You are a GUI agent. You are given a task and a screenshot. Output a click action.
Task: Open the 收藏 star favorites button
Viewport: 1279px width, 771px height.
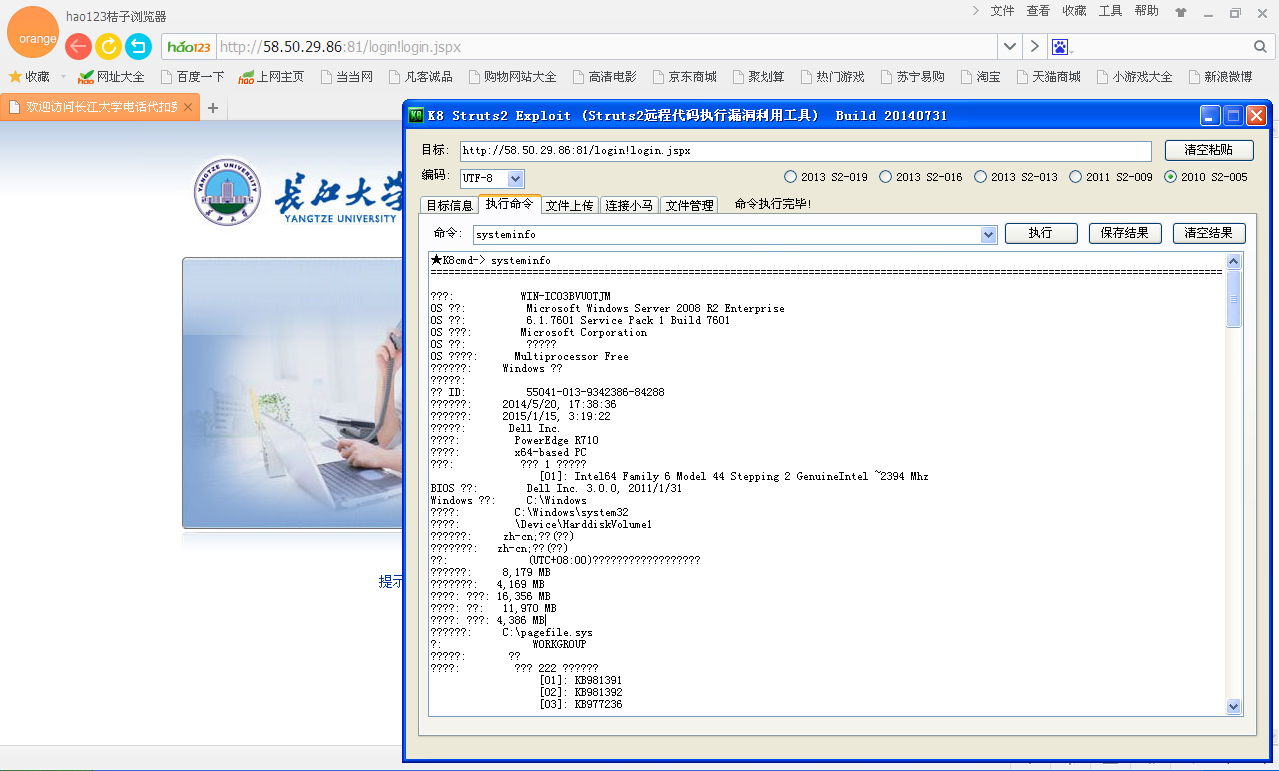29,77
